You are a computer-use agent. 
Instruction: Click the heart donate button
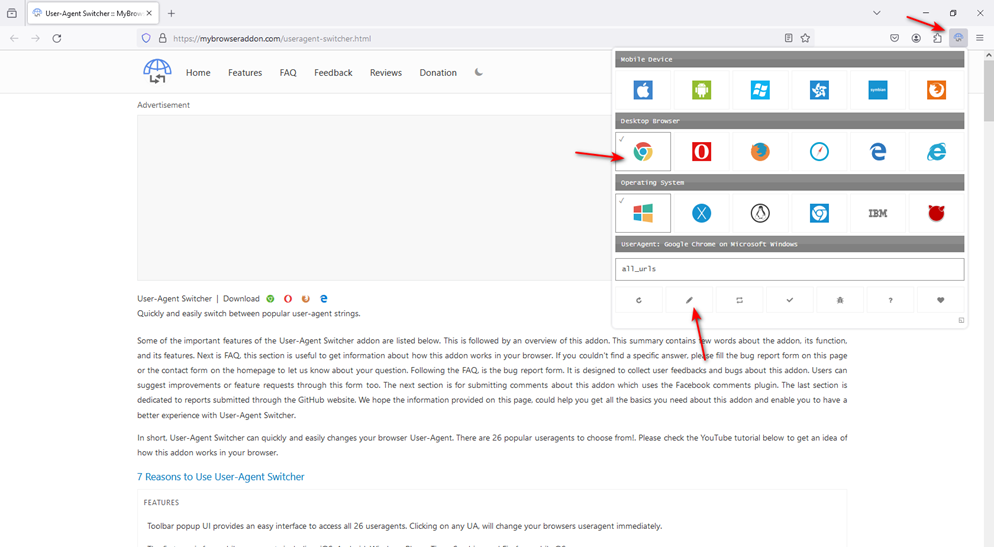(x=941, y=300)
